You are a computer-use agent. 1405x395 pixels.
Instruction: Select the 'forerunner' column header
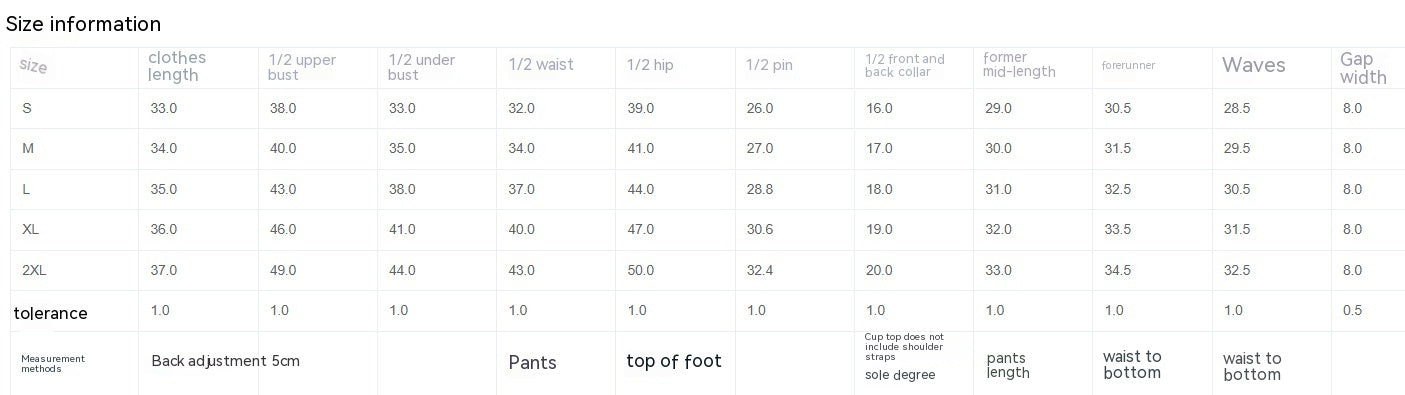pos(1128,65)
